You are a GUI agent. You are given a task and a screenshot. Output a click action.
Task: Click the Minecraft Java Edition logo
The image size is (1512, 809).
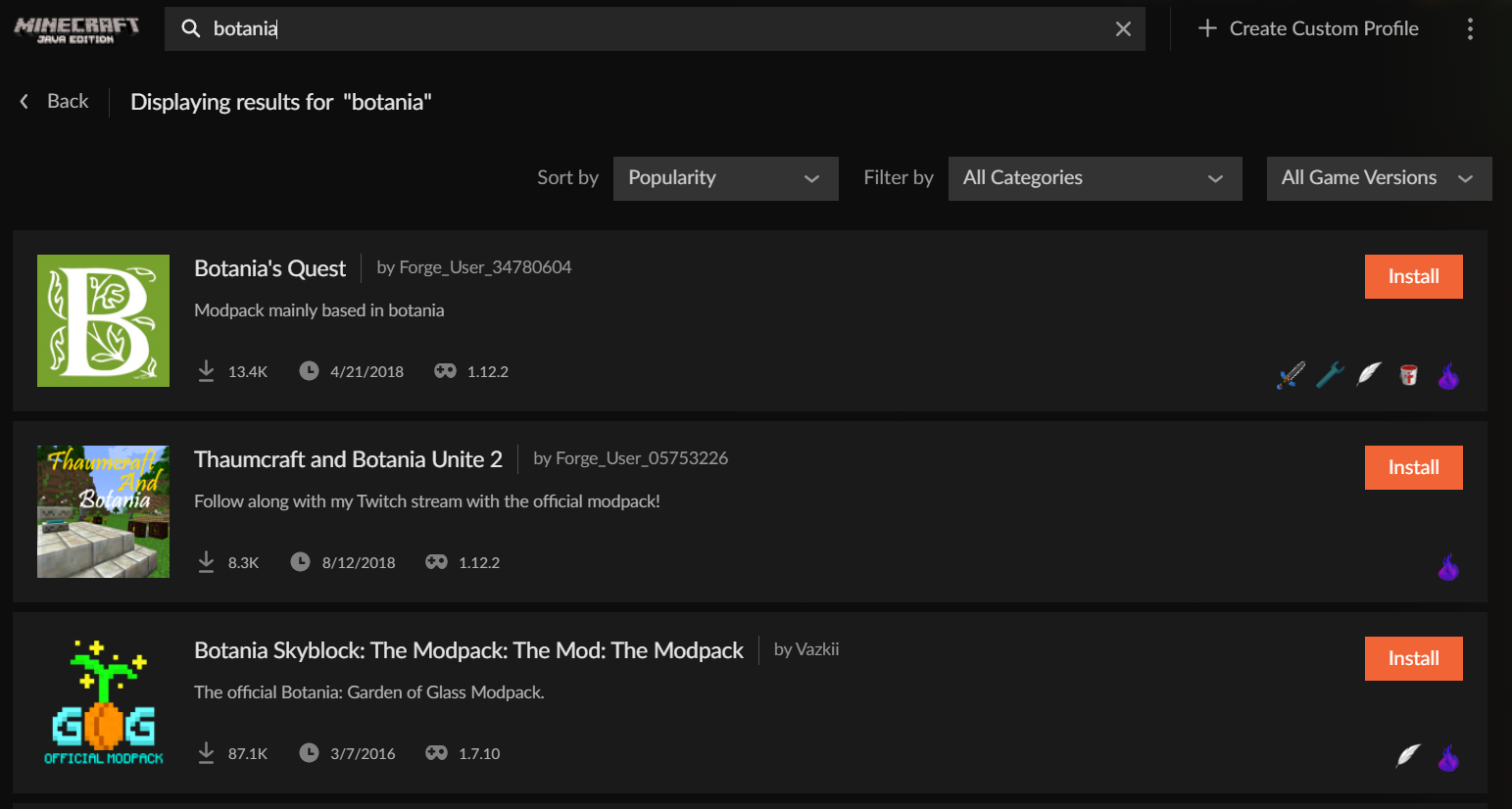tap(76, 29)
